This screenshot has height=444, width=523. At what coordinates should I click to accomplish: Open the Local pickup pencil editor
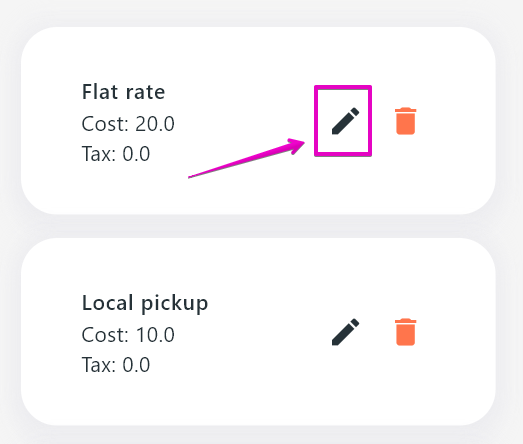tap(345, 332)
